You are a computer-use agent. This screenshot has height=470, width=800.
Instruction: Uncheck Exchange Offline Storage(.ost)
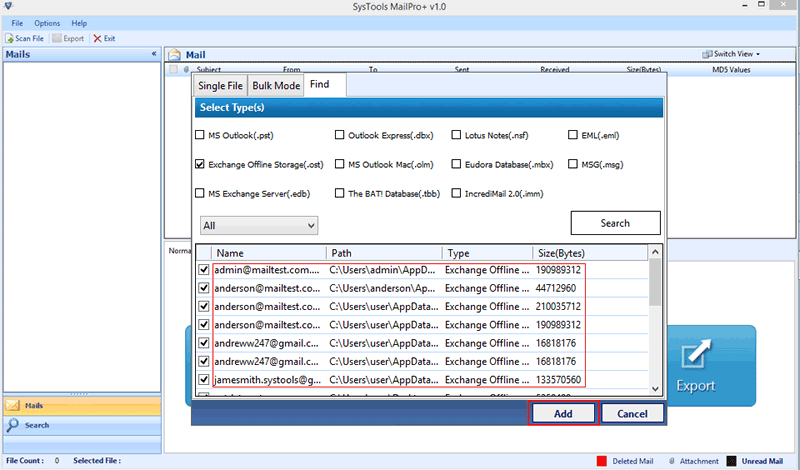199,164
